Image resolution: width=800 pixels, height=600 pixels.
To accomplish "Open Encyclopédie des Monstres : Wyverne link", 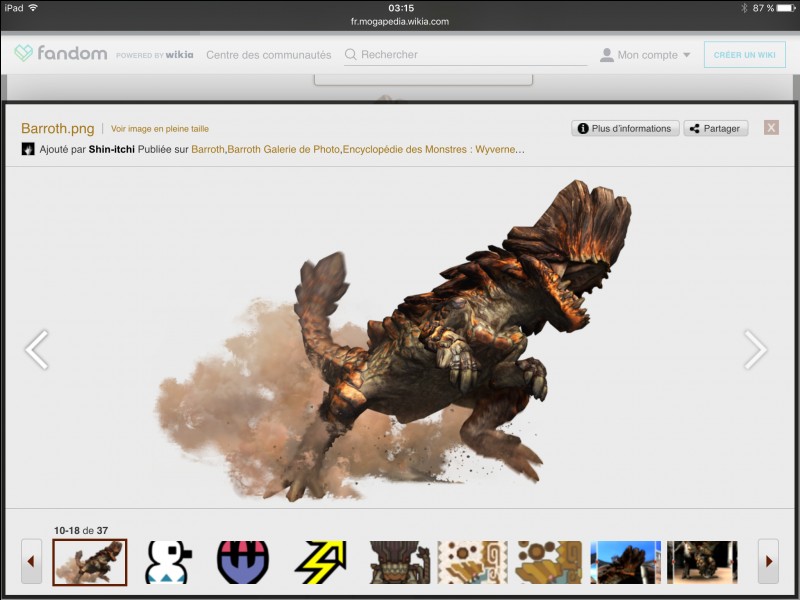I will pos(434,149).
